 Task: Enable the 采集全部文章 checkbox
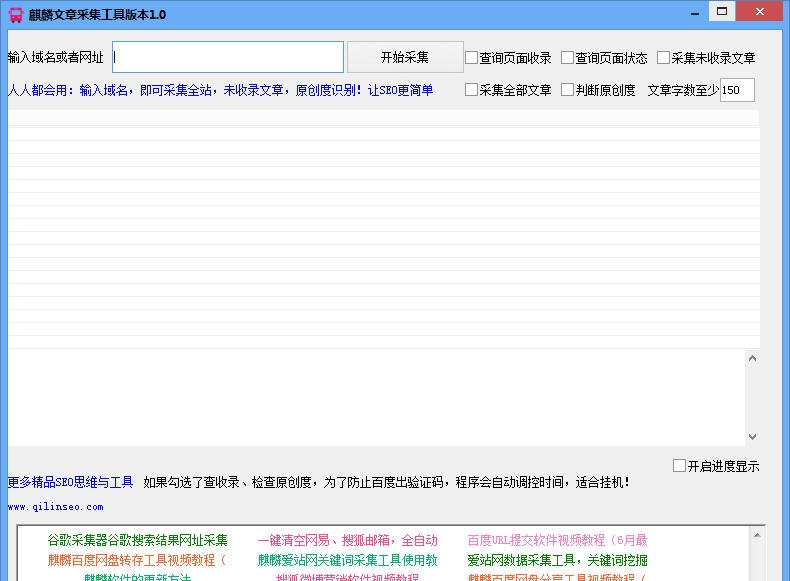[x=472, y=90]
